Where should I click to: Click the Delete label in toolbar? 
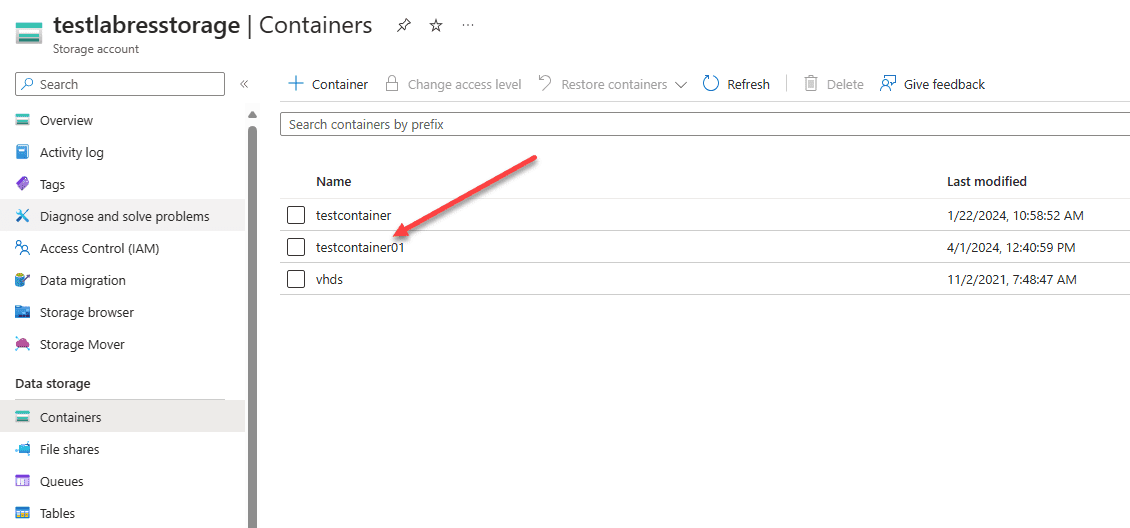tap(845, 84)
